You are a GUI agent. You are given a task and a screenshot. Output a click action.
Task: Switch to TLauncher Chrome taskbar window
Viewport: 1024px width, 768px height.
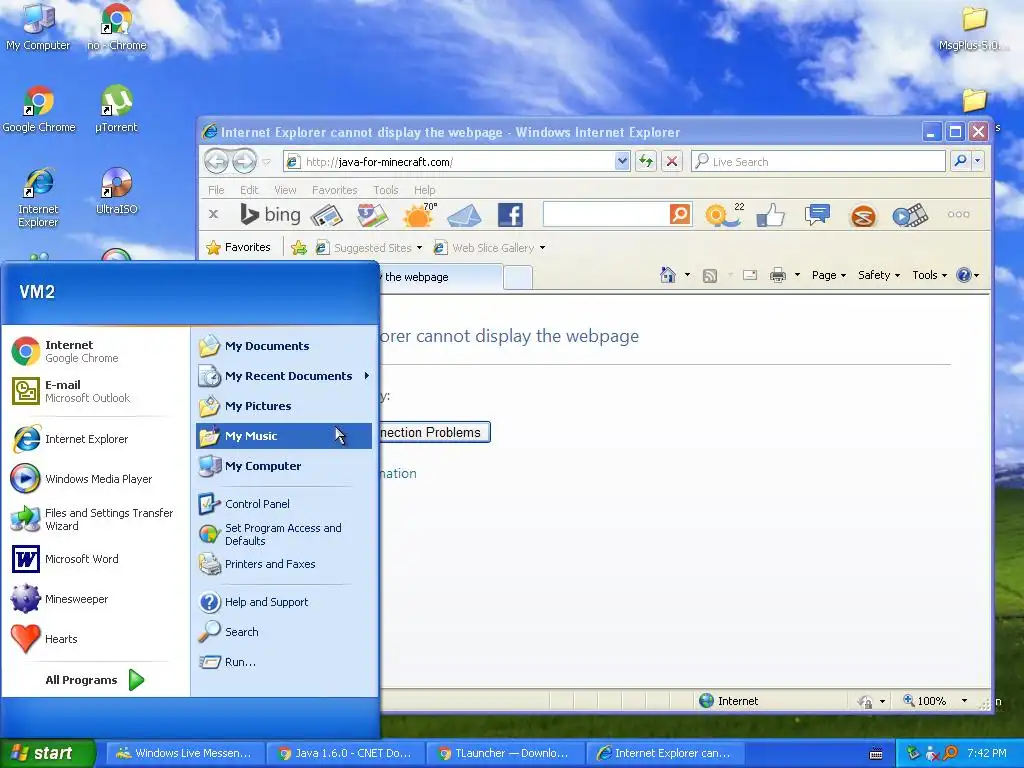click(x=505, y=754)
